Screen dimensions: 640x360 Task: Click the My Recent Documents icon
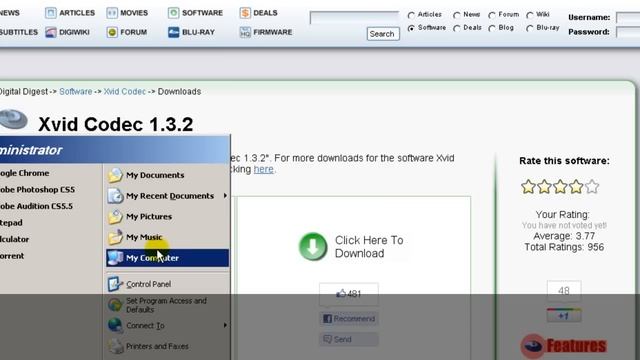point(115,196)
